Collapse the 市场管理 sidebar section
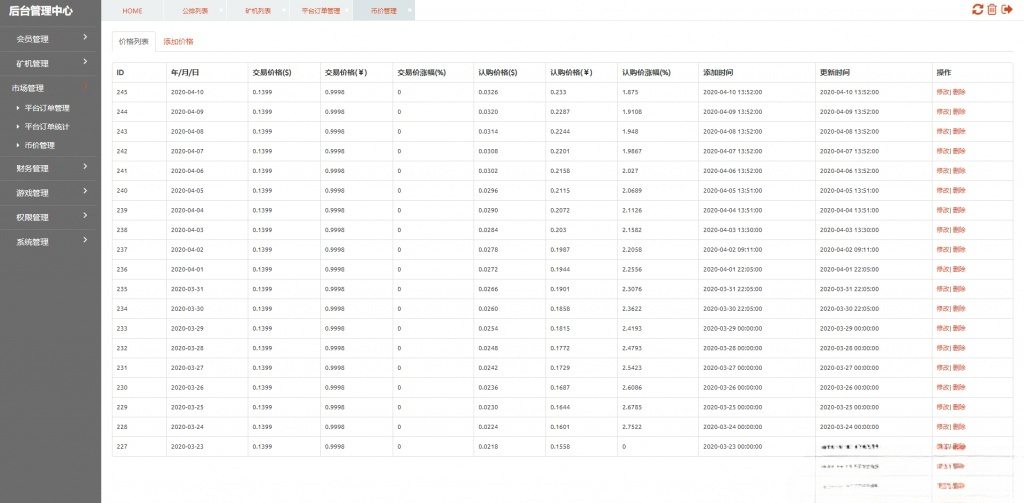The height and width of the screenshot is (503, 1024). click(x=50, y=88)
